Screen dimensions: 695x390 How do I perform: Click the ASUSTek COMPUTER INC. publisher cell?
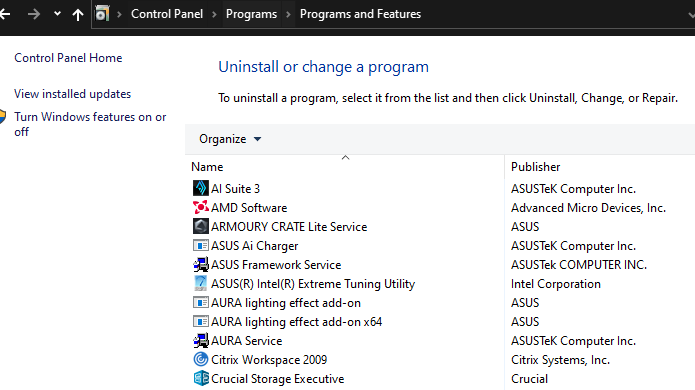point(579,265)
